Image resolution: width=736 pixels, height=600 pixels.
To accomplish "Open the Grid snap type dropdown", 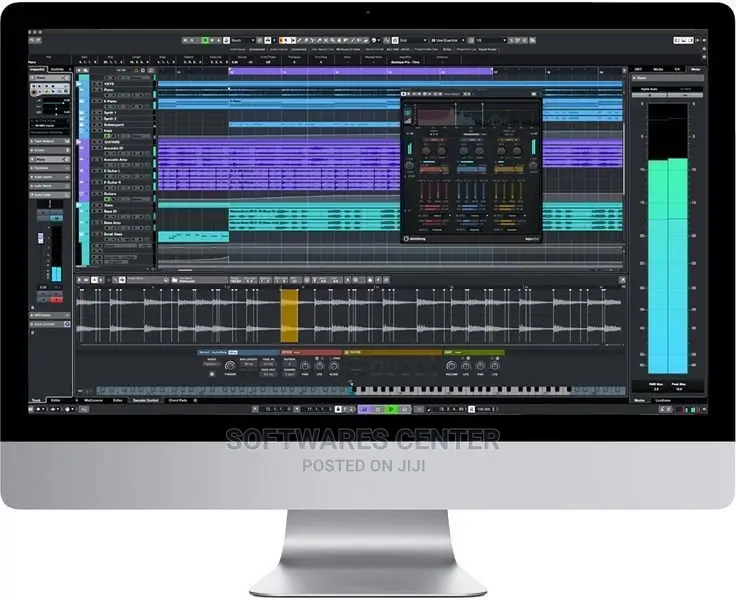I will (x=412, y=40).
